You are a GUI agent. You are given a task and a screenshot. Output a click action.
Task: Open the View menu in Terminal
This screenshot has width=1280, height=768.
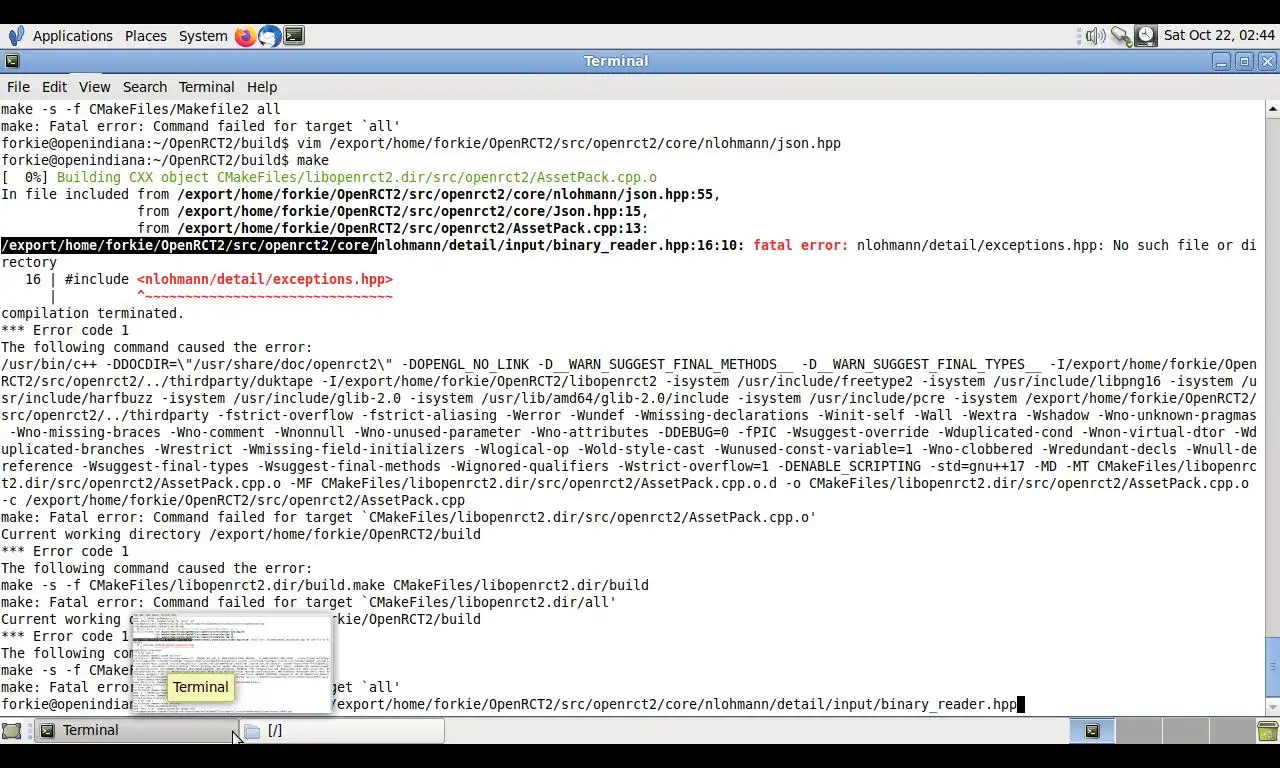(94, 87)
